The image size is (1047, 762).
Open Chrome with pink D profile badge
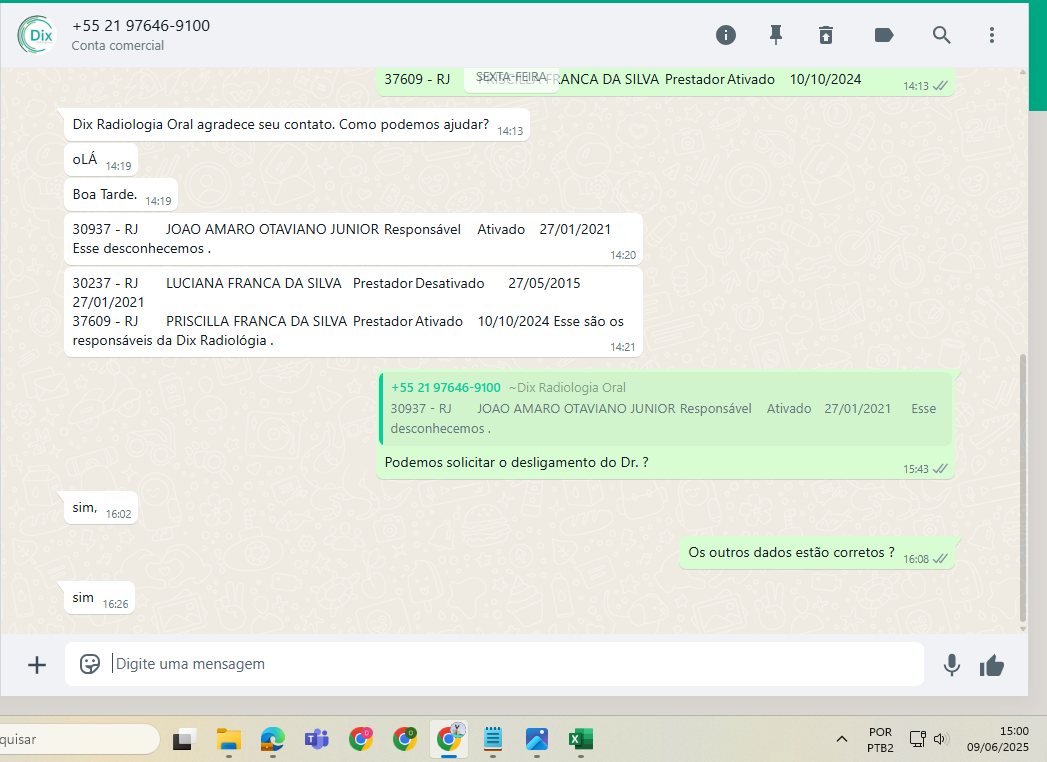click(361, 739)
